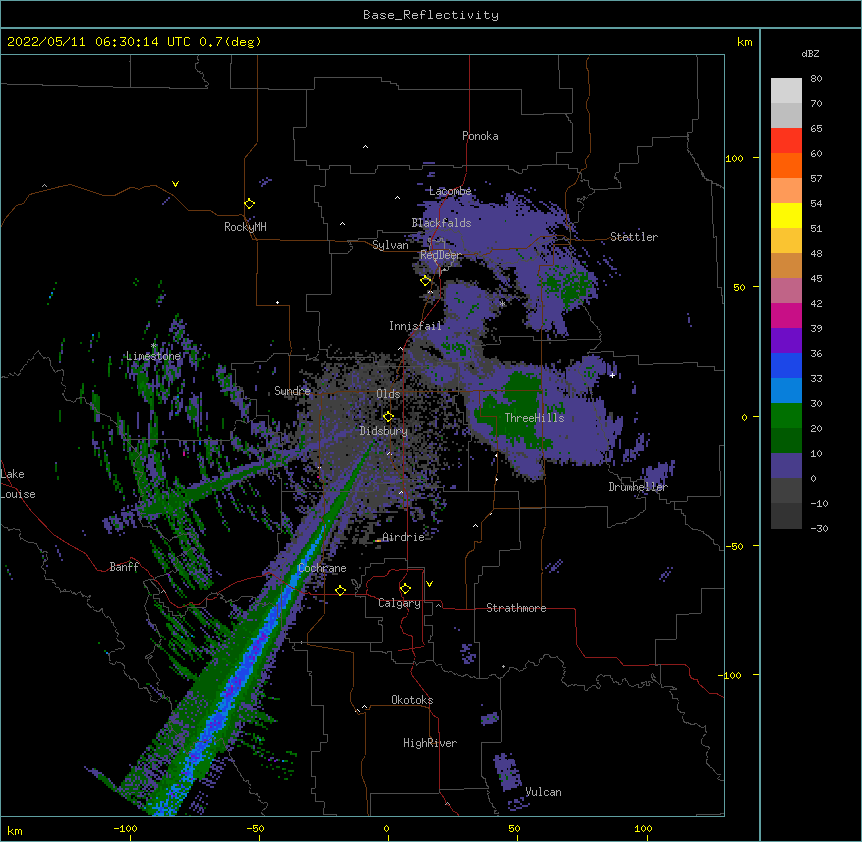Image resolution: width=862 pixels, height=842 pixels.
Task: Click the Calgary label
Action: [x=399, y=603]
